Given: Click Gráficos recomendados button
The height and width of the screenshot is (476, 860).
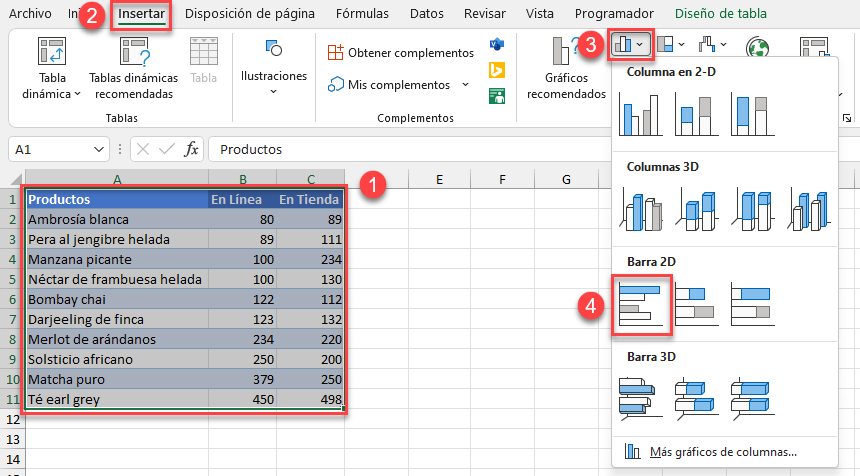Looking at the screenshot, I should click(566, 69).
